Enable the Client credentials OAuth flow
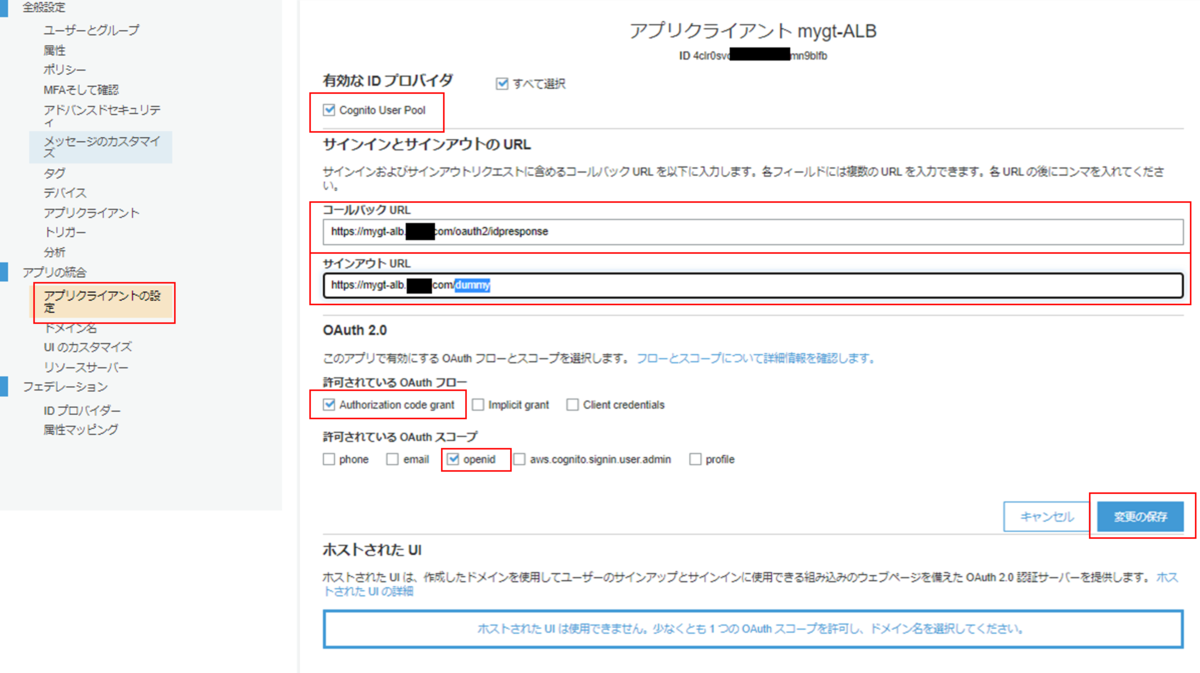The height and width of the screenshot is (673, 1200). [x=572, y=404]
